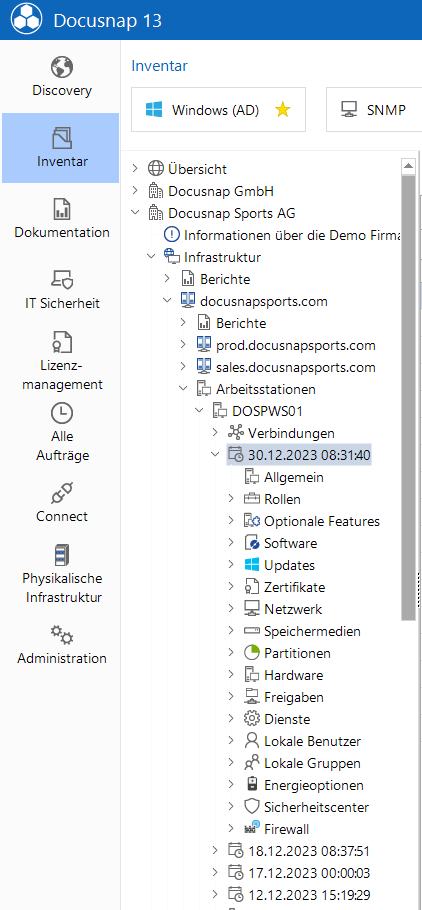Click the network nodes icon beside Verbindungen
Screen dimensions: 422x910
(236, 433)
